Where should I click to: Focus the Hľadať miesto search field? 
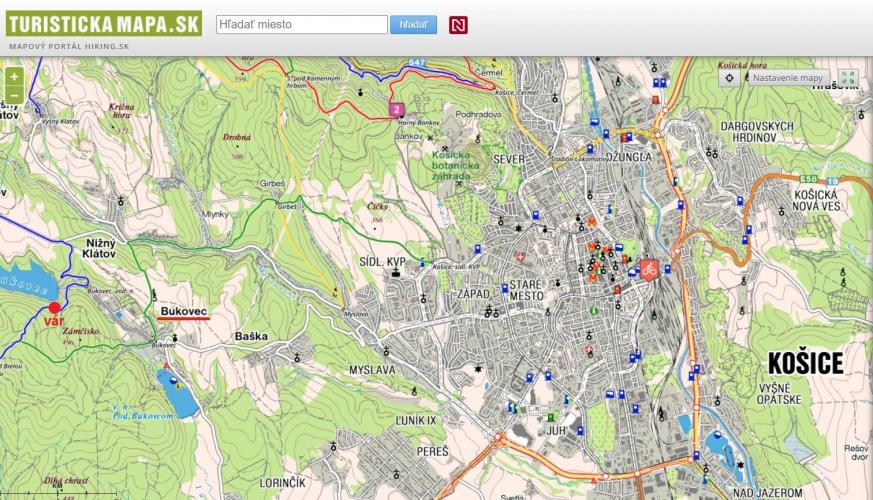[301, 25]
